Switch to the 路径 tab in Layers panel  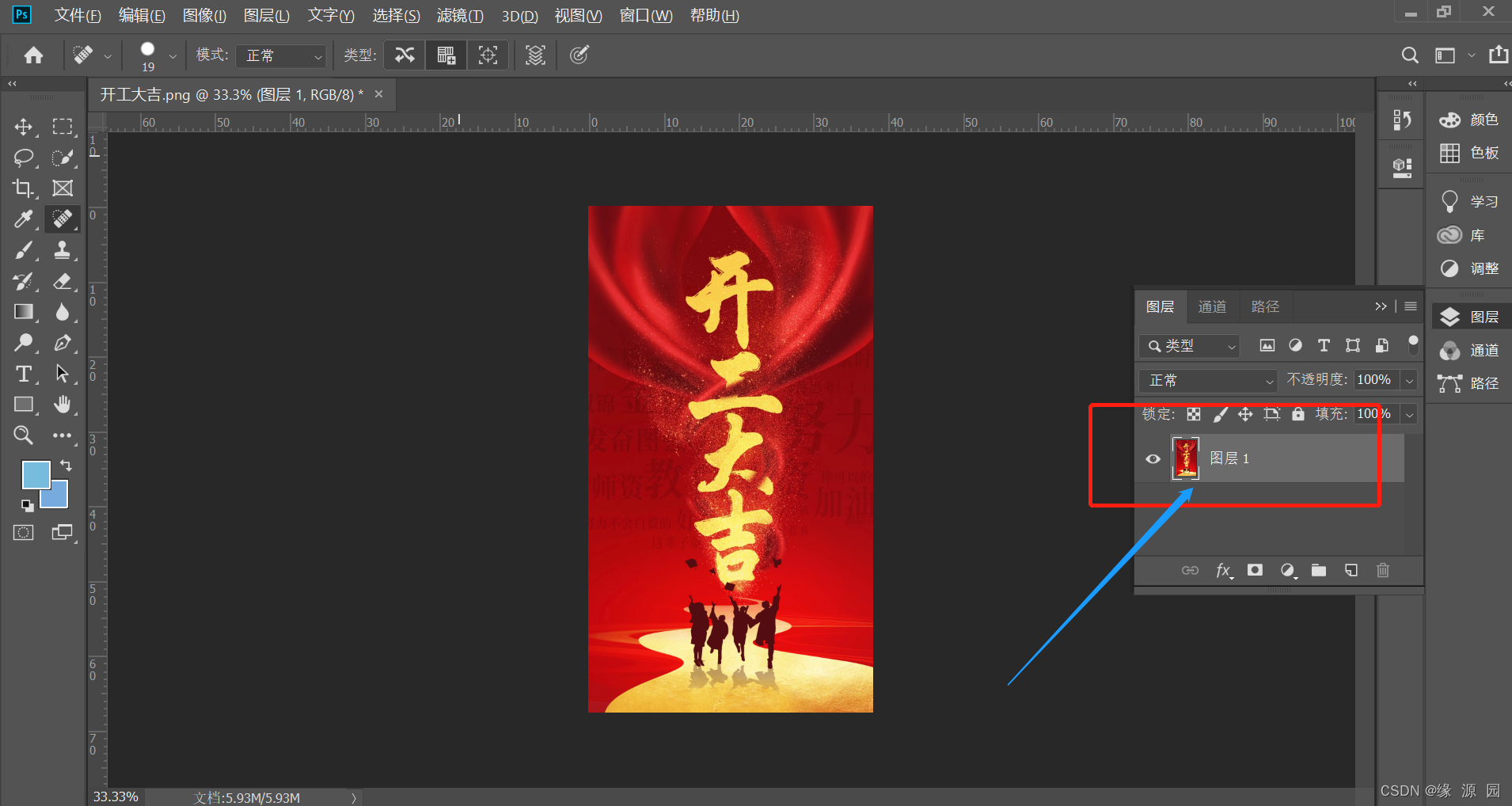tap(1265, 306)
